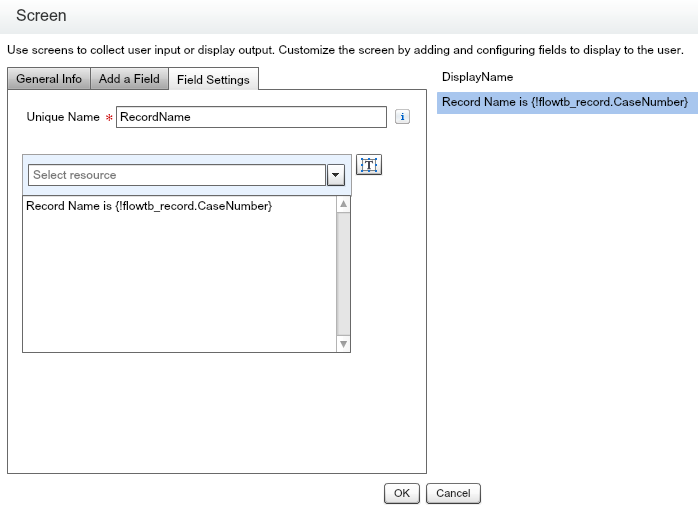
Task: Click the Unique Name text field
Action: [x=250, y=117]
